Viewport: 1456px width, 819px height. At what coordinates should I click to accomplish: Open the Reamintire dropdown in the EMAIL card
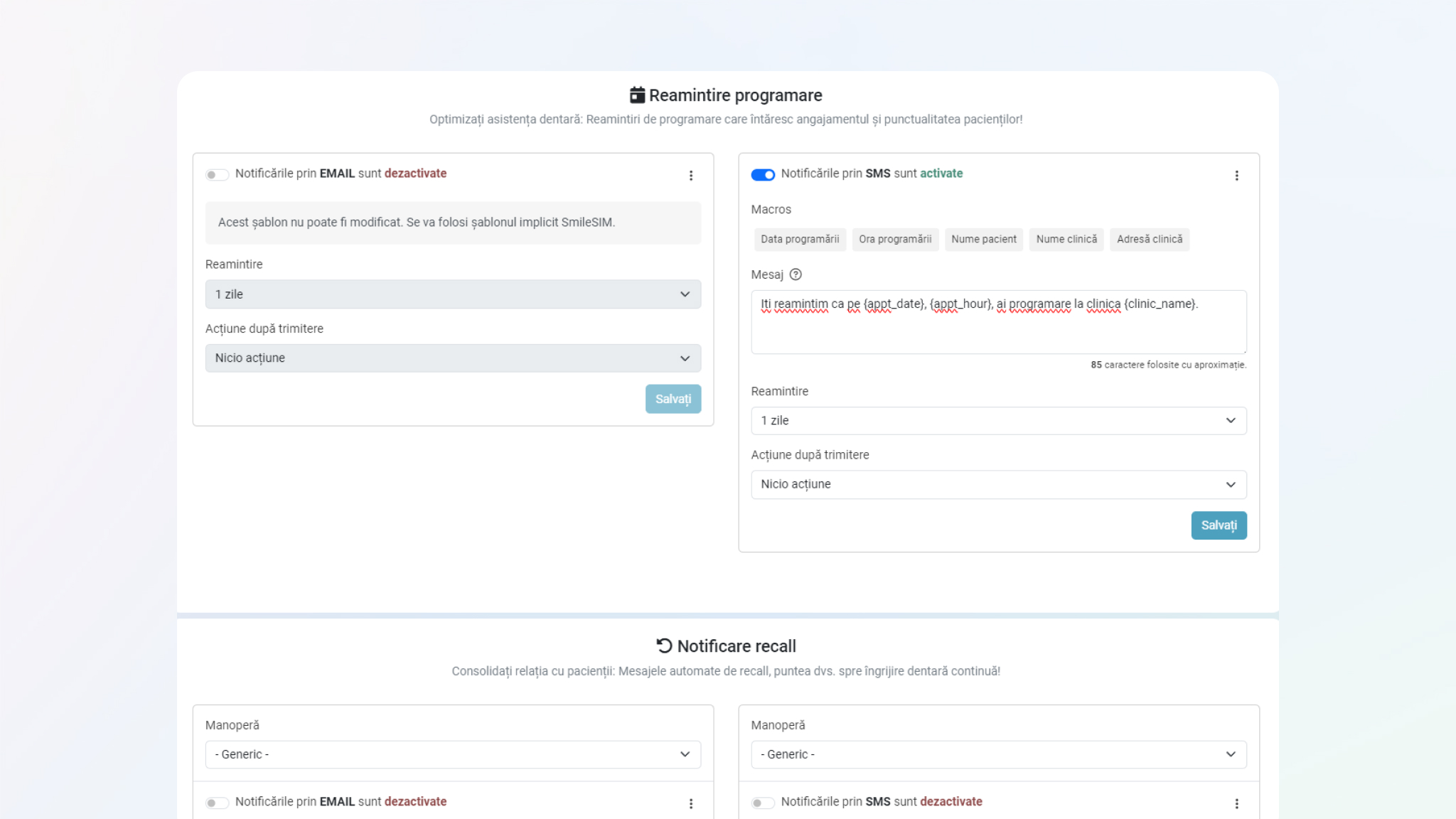tap(453, 294)
